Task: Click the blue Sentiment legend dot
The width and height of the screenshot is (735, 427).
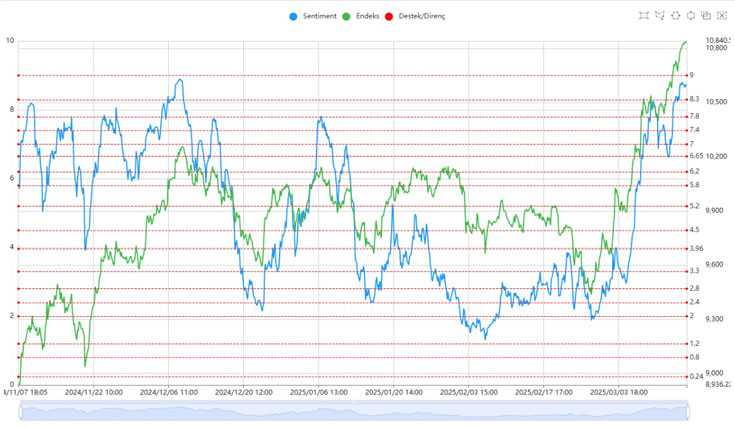Action: [x=293, y=17]
